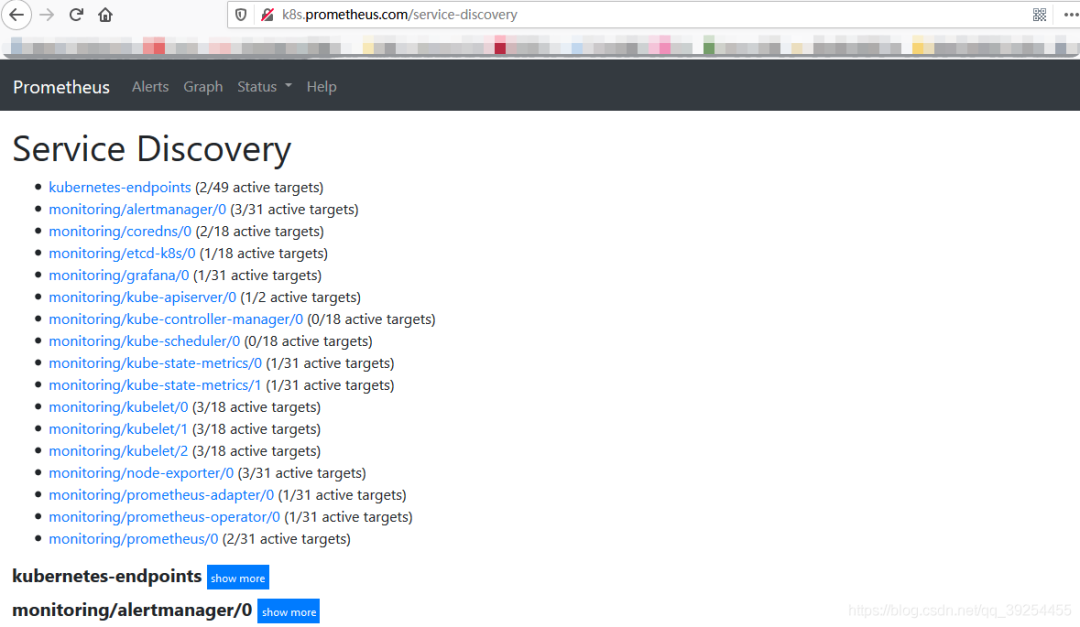The image size is (1080, 627).
Task: Open monitoring/kube-state-metrics/0 link
Action: pyautogui.click(x=155, y=363)
